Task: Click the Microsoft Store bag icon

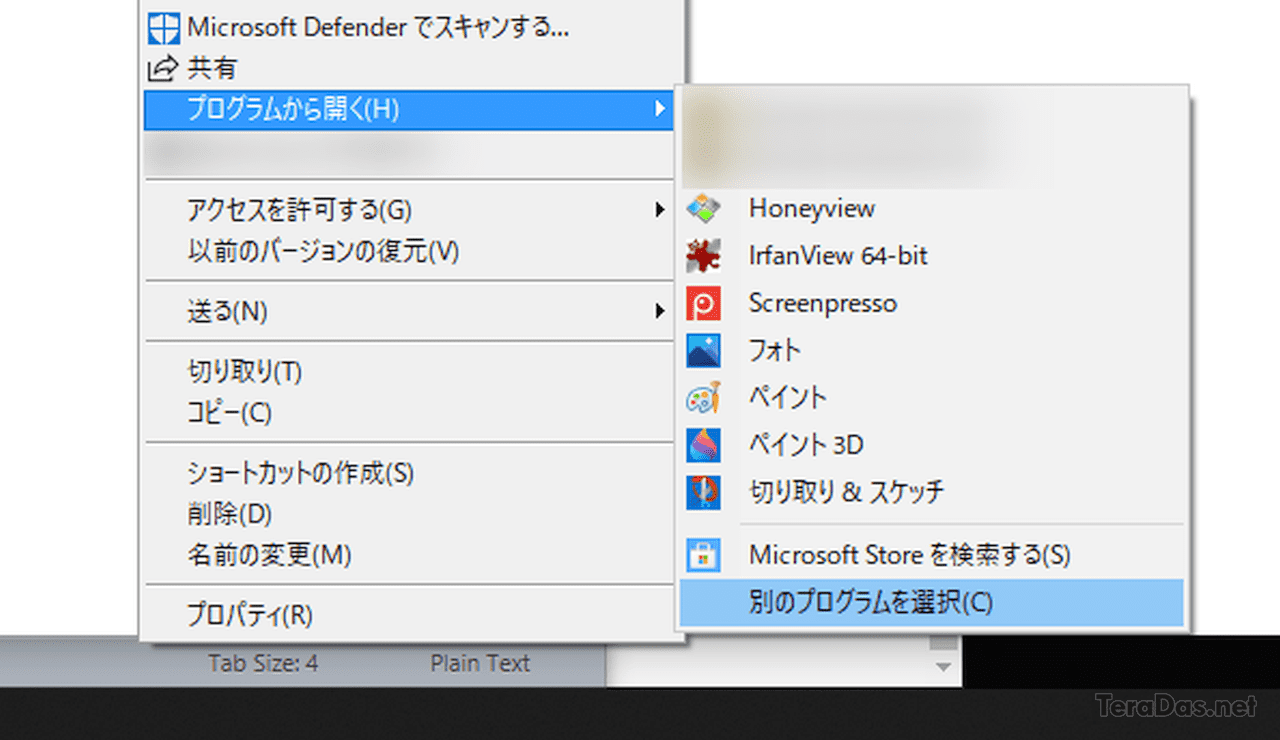Action: pos(703,554)
